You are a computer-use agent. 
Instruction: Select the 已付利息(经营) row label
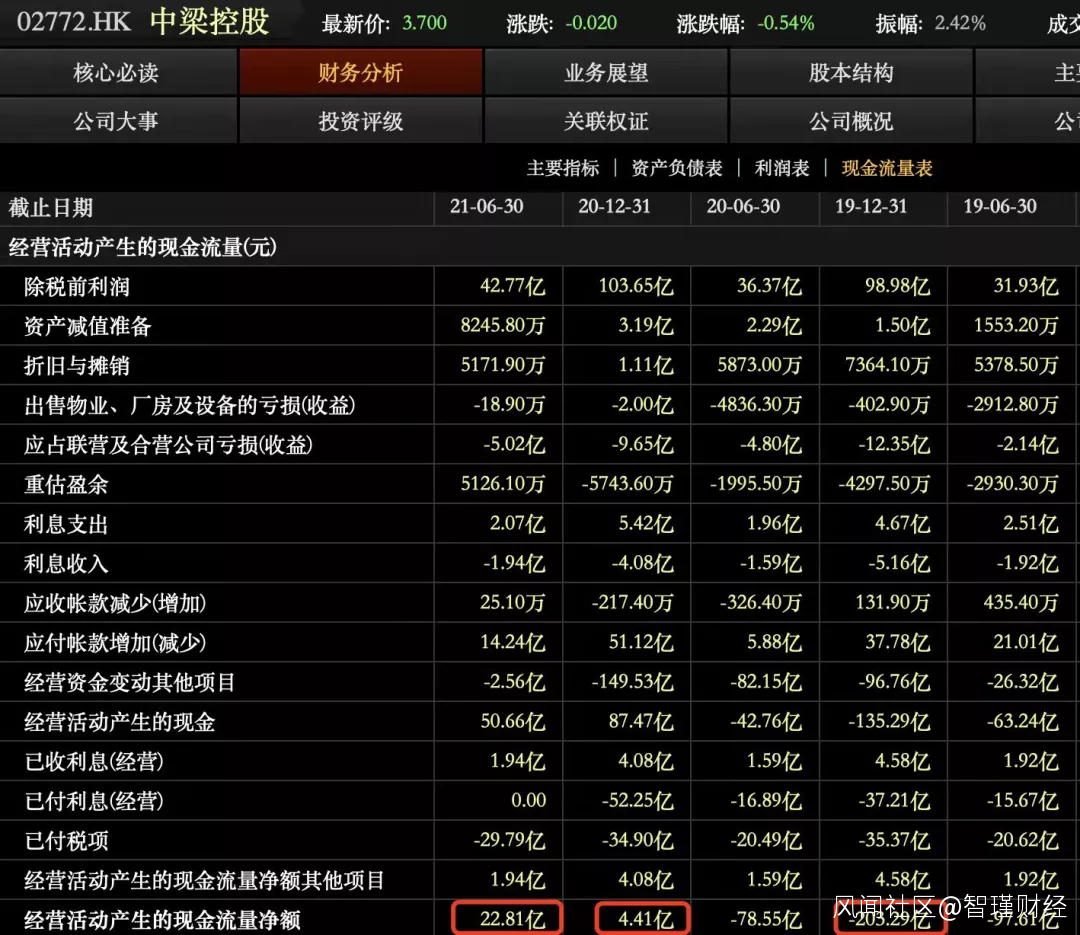pos(94,801)
